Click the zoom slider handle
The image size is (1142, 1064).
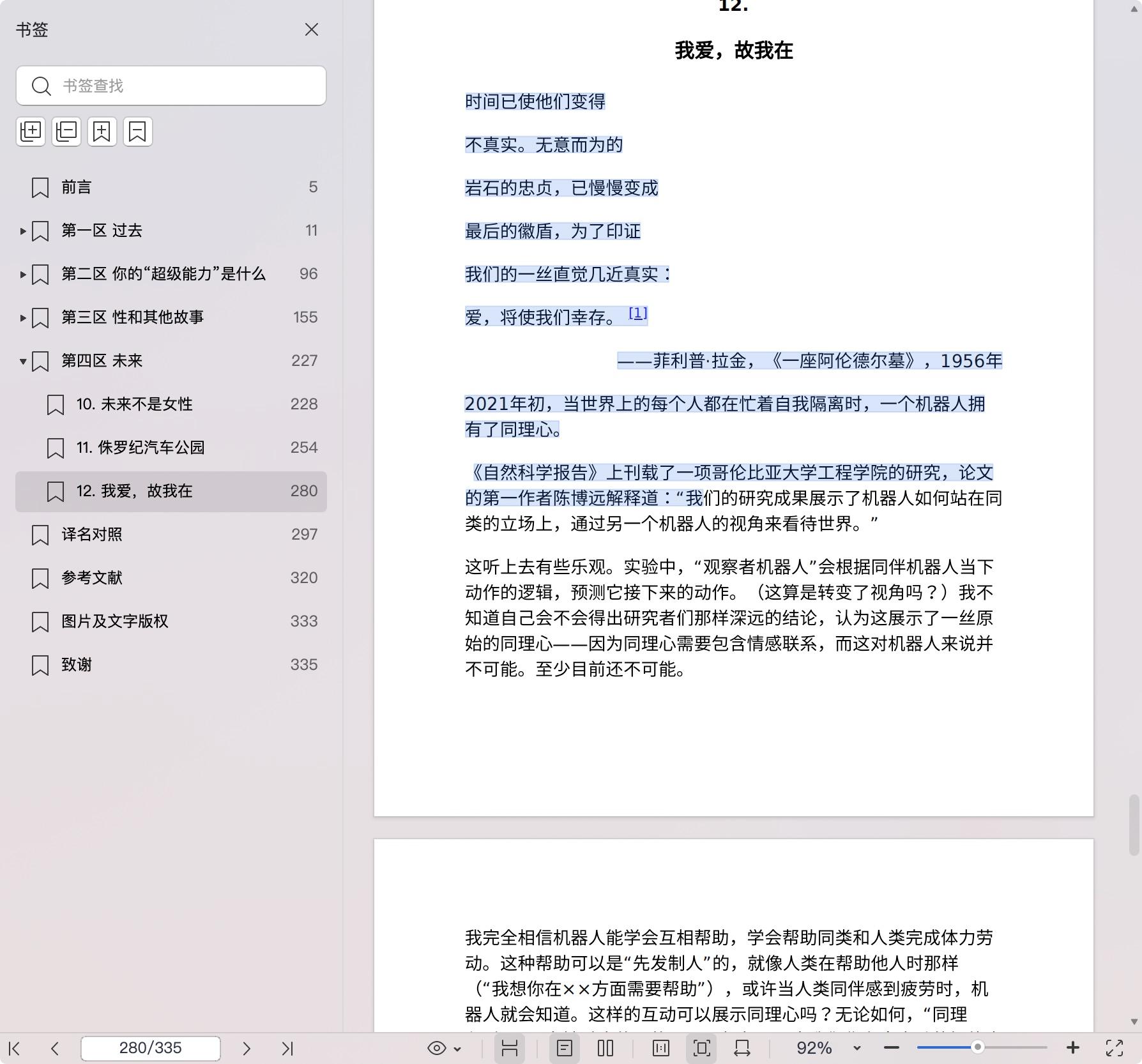tap(977, 1048)
